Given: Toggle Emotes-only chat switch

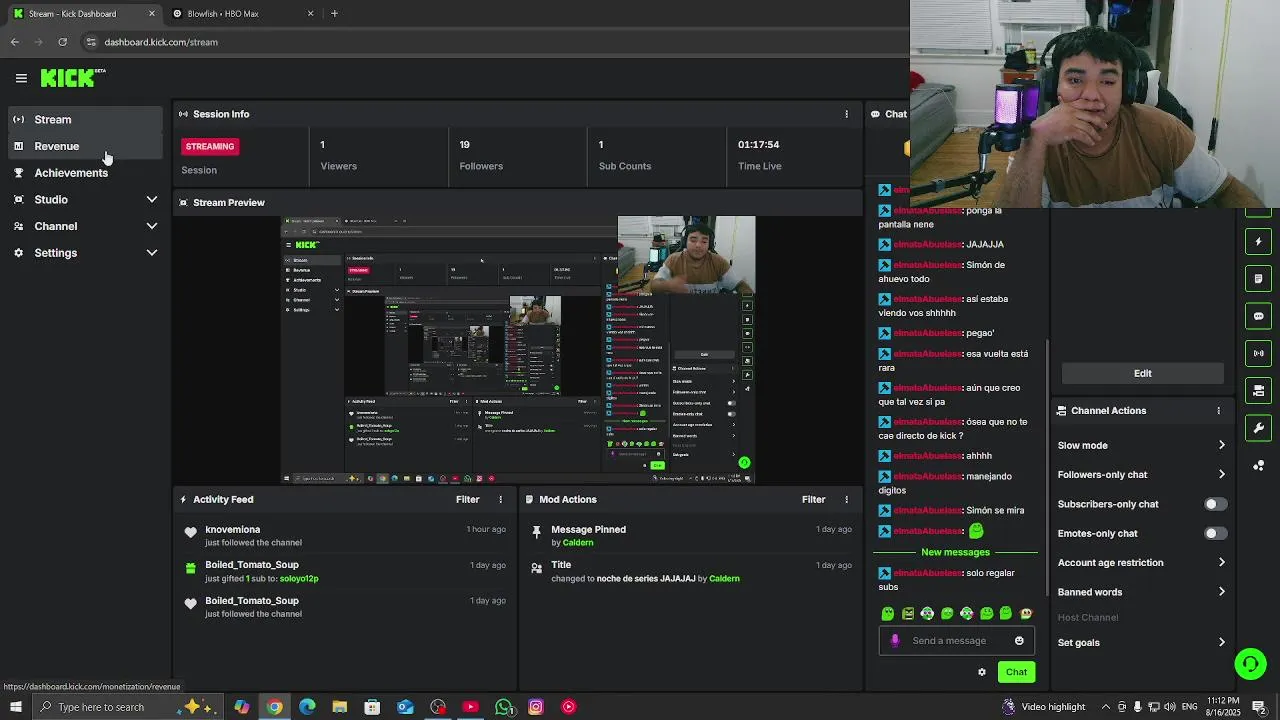Looking at the screenshot, I should 1215,533.
